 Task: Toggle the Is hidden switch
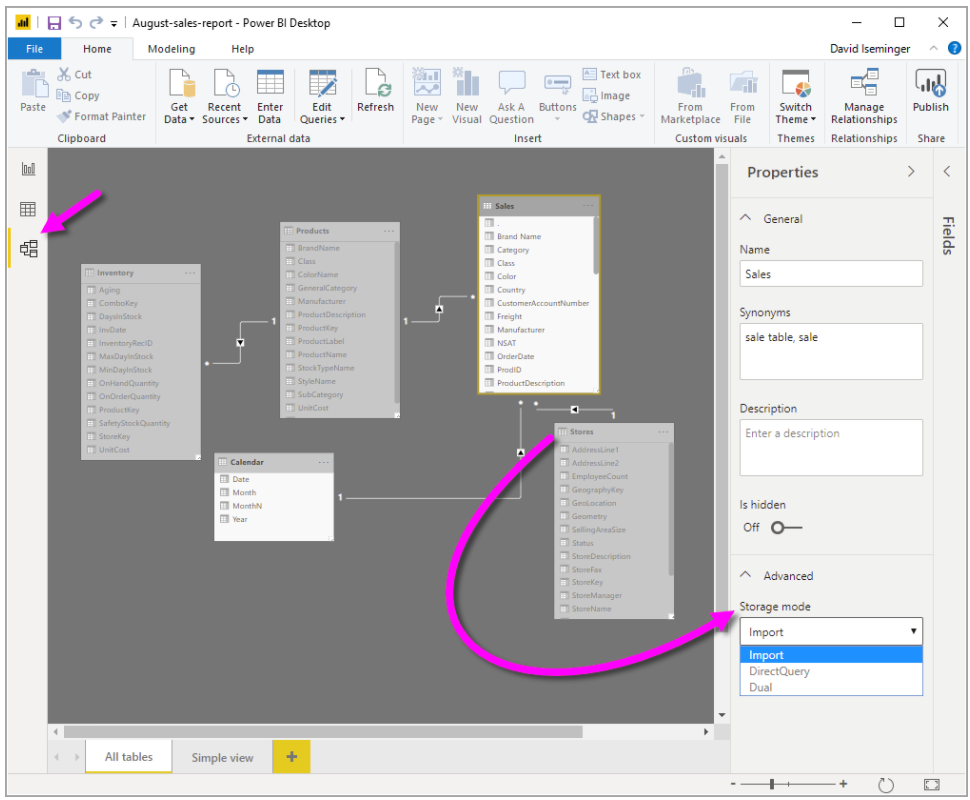[786, 527]
